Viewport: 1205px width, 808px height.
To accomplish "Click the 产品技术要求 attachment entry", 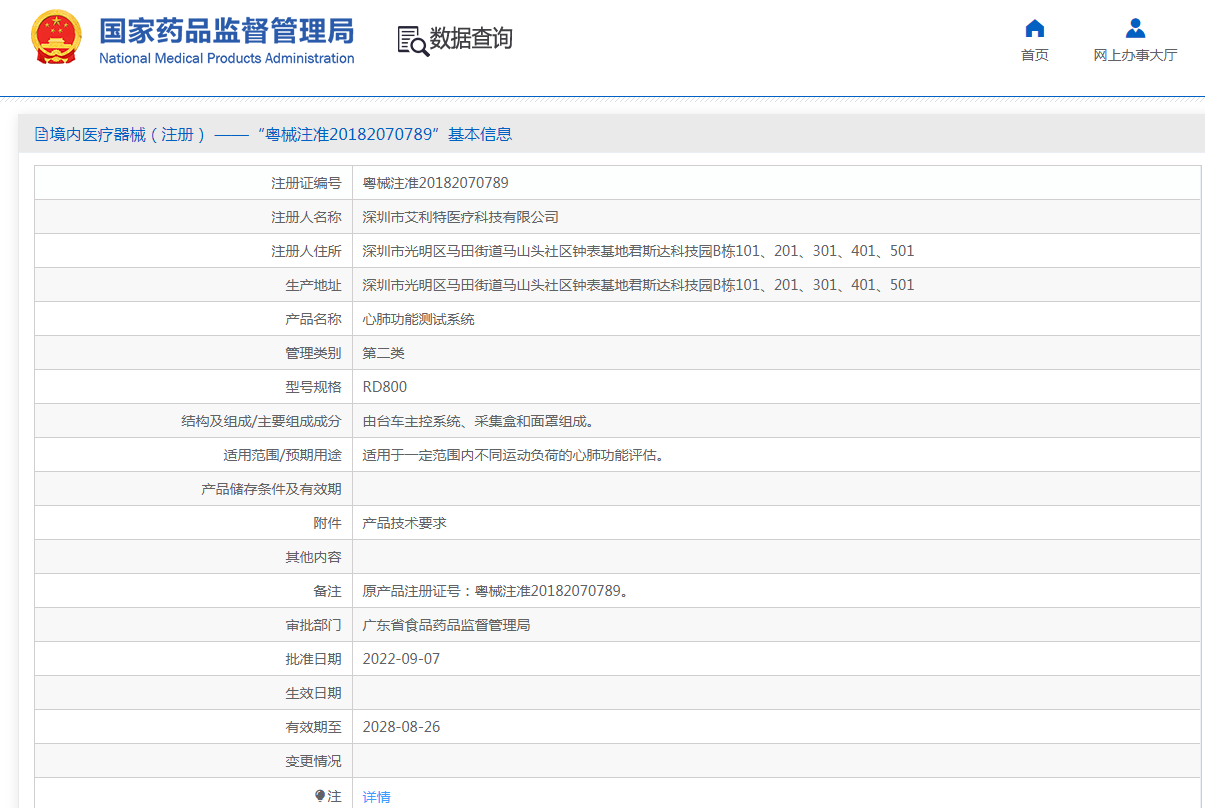I will click(x=404, y=523).
